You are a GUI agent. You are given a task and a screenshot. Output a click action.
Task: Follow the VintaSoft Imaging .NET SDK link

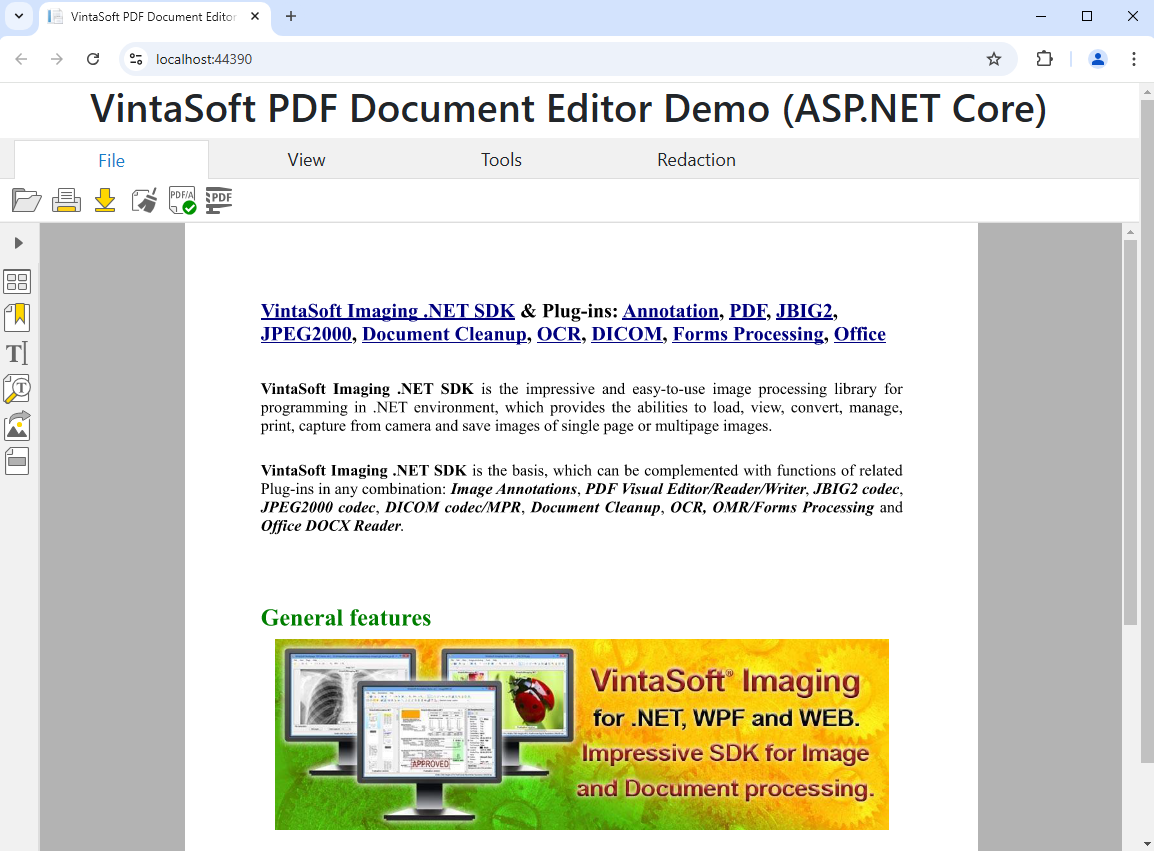click(387, 311)
